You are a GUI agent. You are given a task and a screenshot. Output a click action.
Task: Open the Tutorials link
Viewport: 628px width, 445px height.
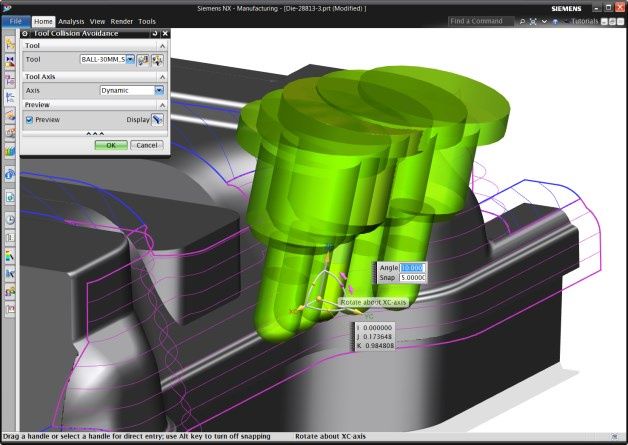pos(584,21)
